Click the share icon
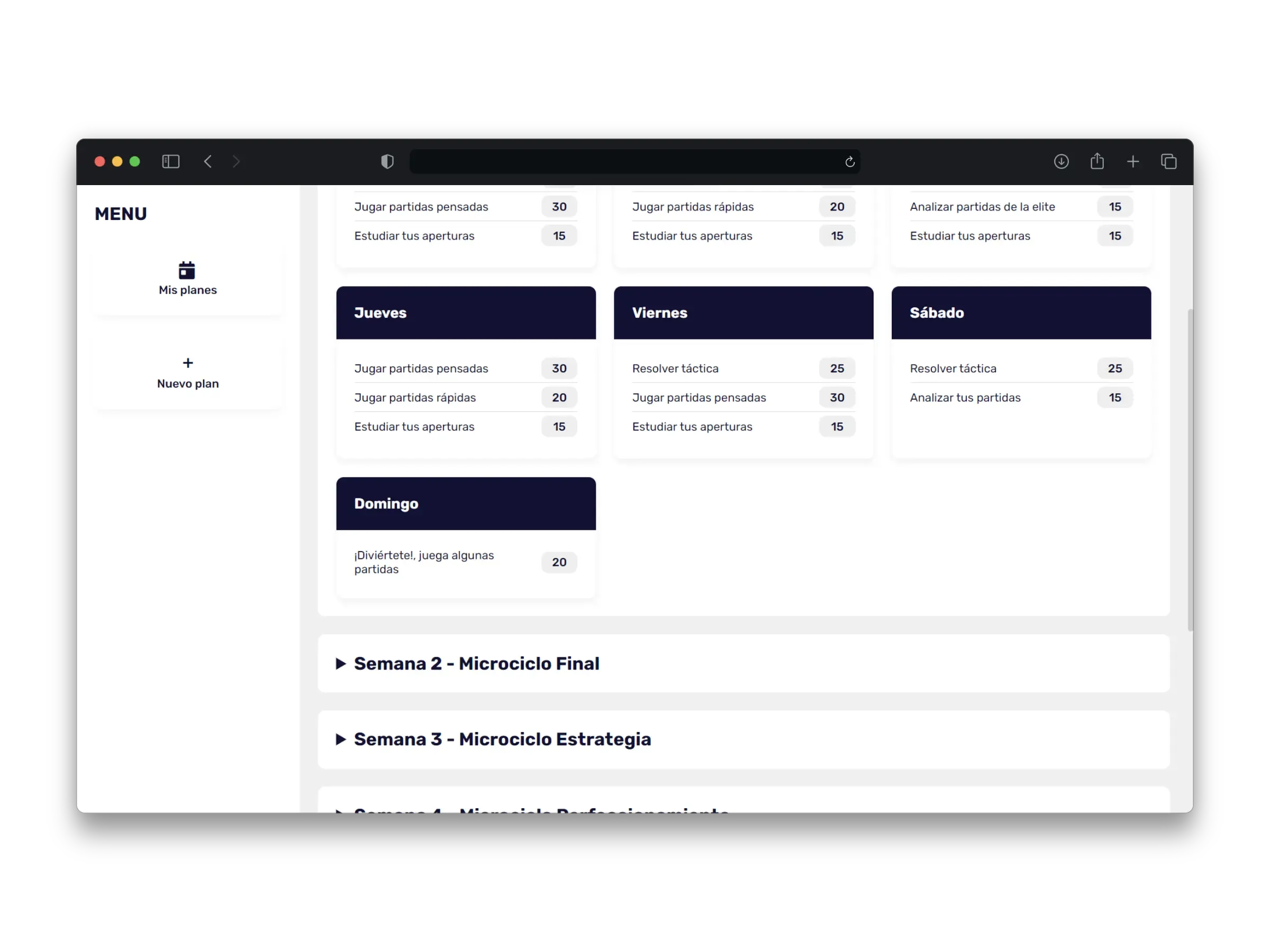 click(x=1097, y=161)
